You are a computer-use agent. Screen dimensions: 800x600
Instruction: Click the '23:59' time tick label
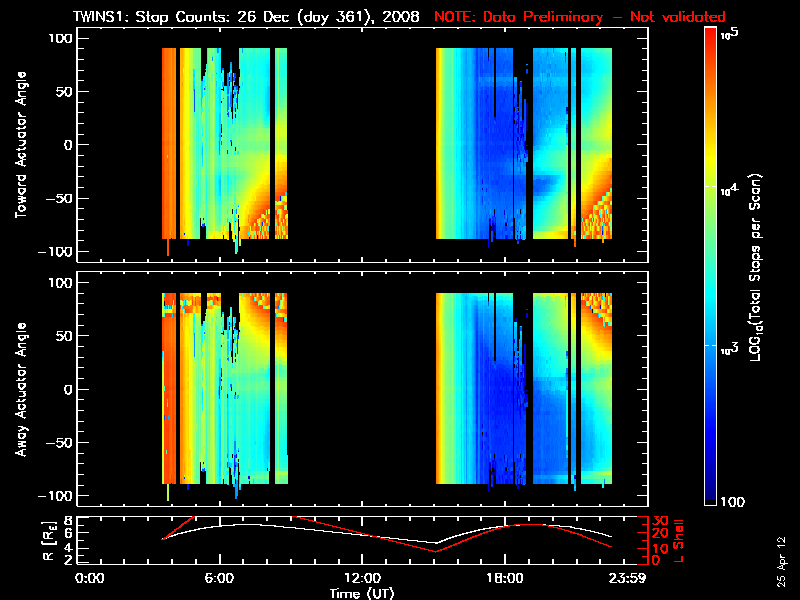pyautogui.click(x=629, y=579)
